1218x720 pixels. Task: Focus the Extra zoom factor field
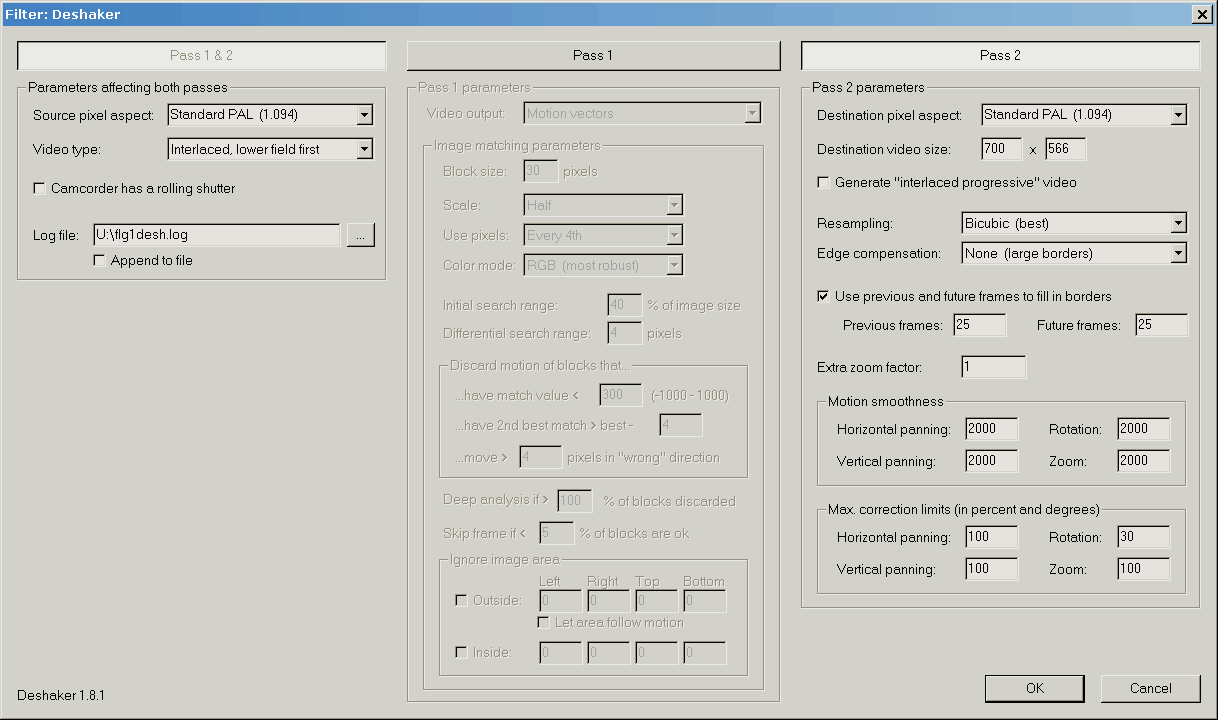point(993,367)
